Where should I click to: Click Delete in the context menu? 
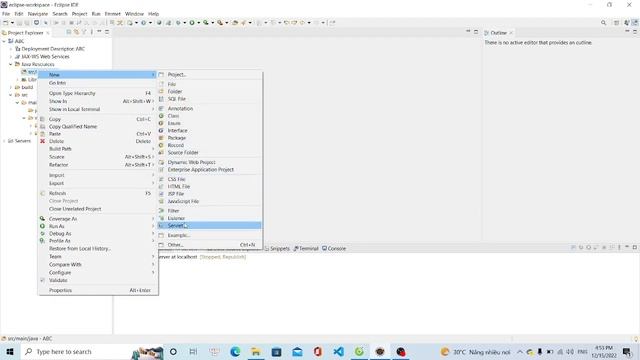pos(98,141)
